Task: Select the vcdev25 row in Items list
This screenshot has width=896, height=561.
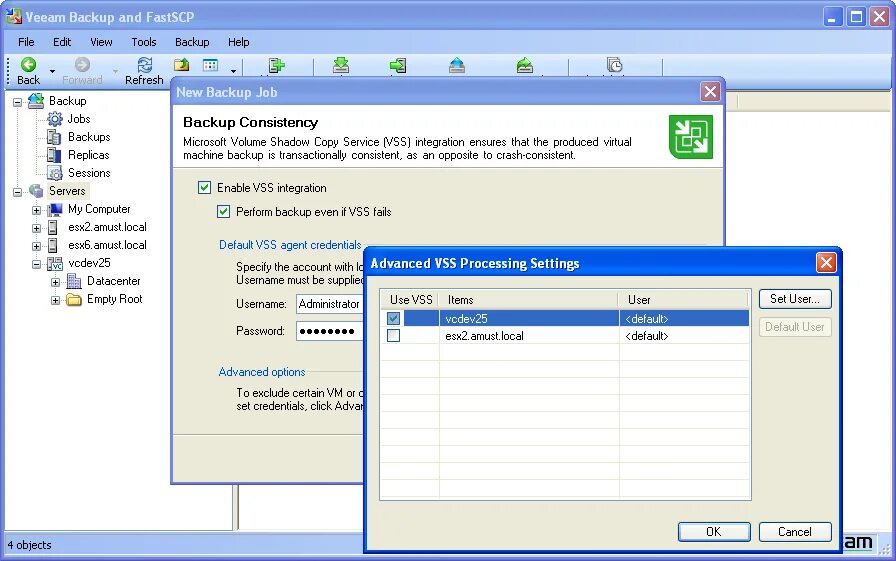Action: tap(565, 318)
